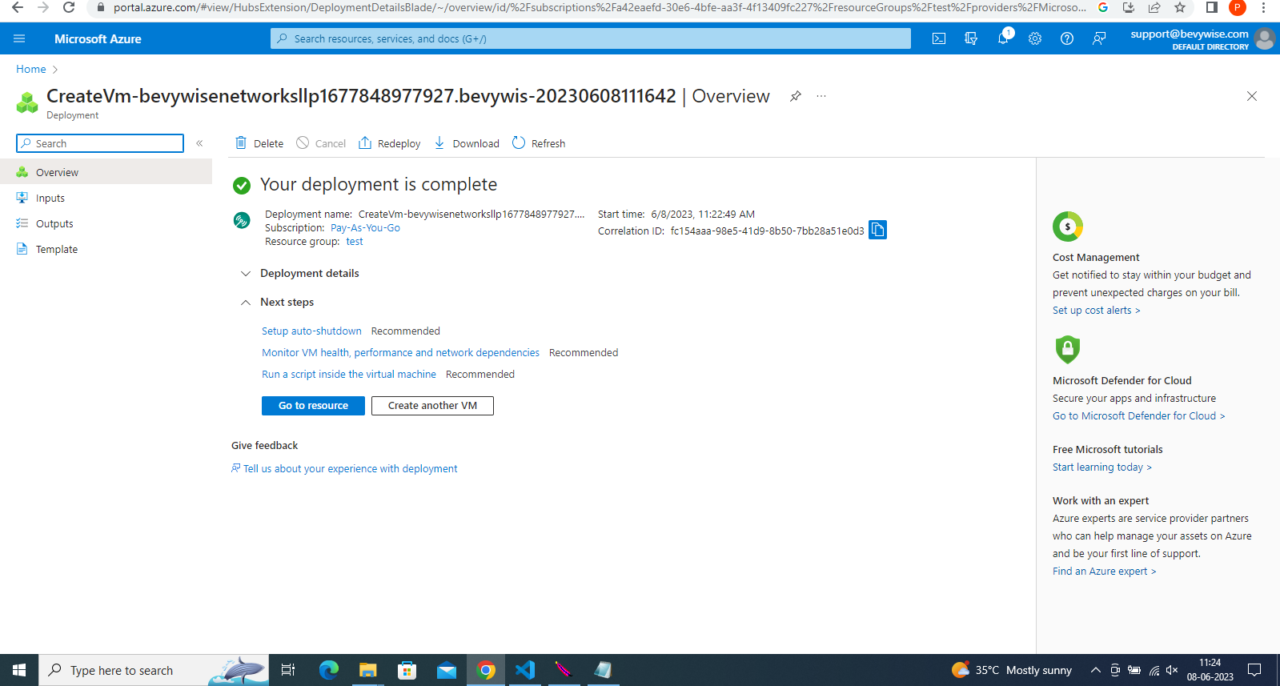Open Monitor VM health and performance link
The image size is (1280, 686).
(401, 353)
